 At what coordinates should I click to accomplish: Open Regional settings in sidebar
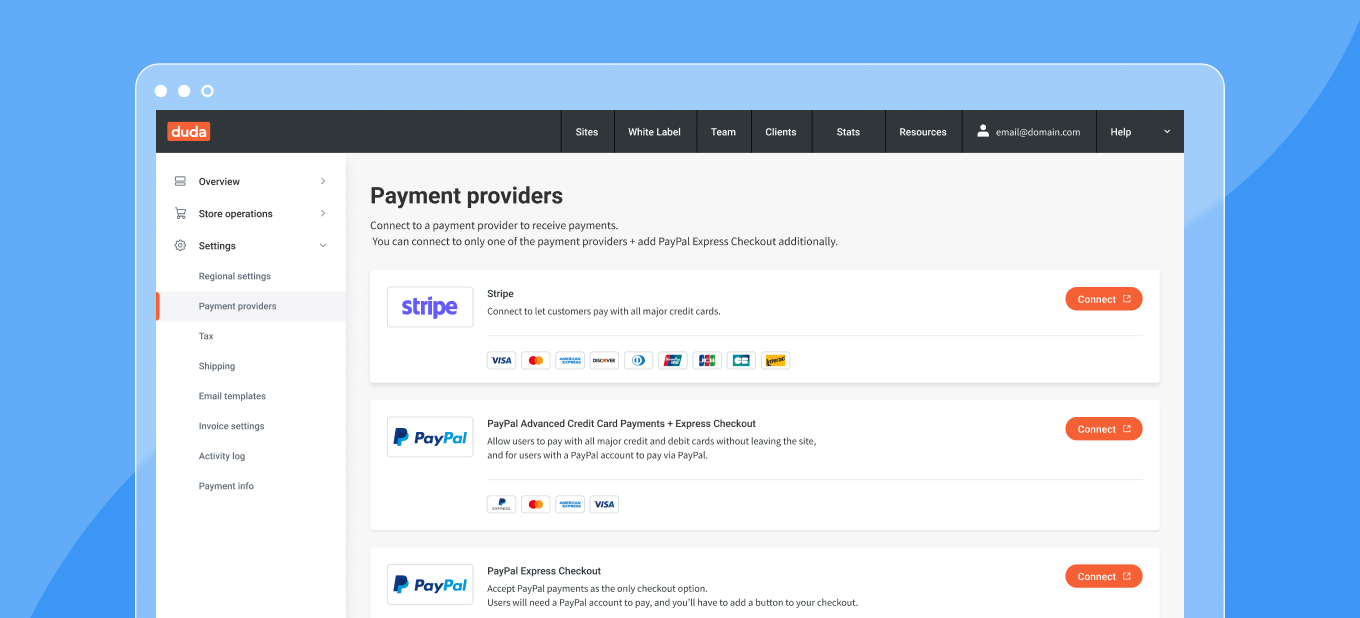coord(235,276)
